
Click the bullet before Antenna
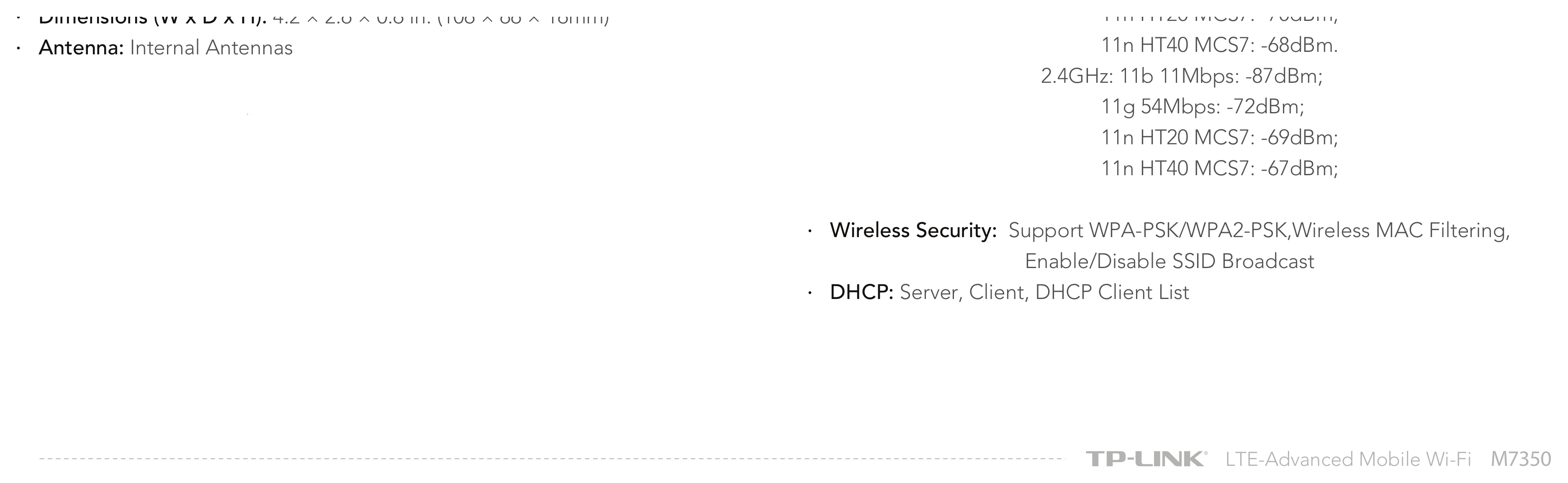pos(19,48)
